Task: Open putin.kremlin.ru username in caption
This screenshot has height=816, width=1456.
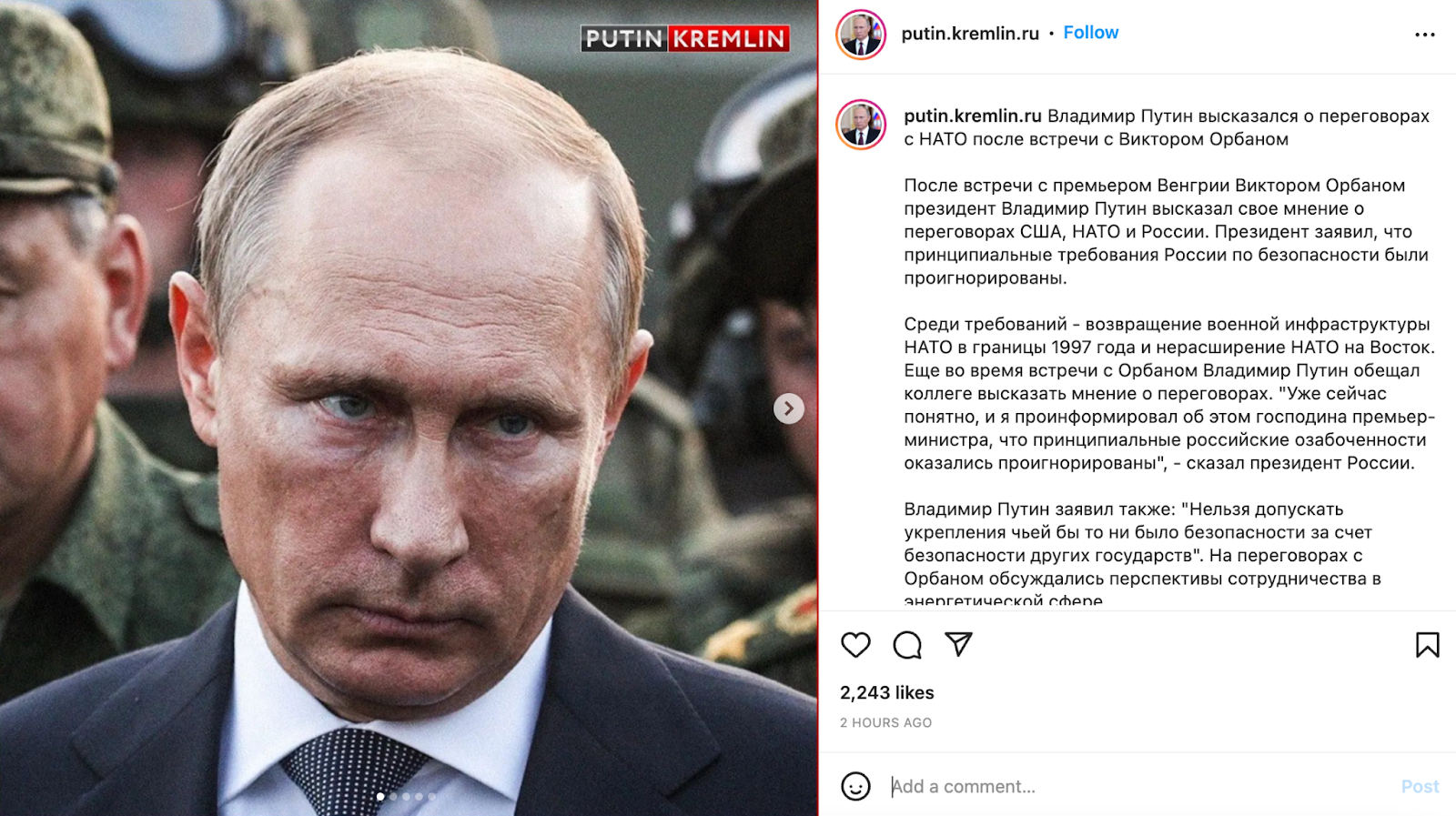Action: click(x=973, y=116)
